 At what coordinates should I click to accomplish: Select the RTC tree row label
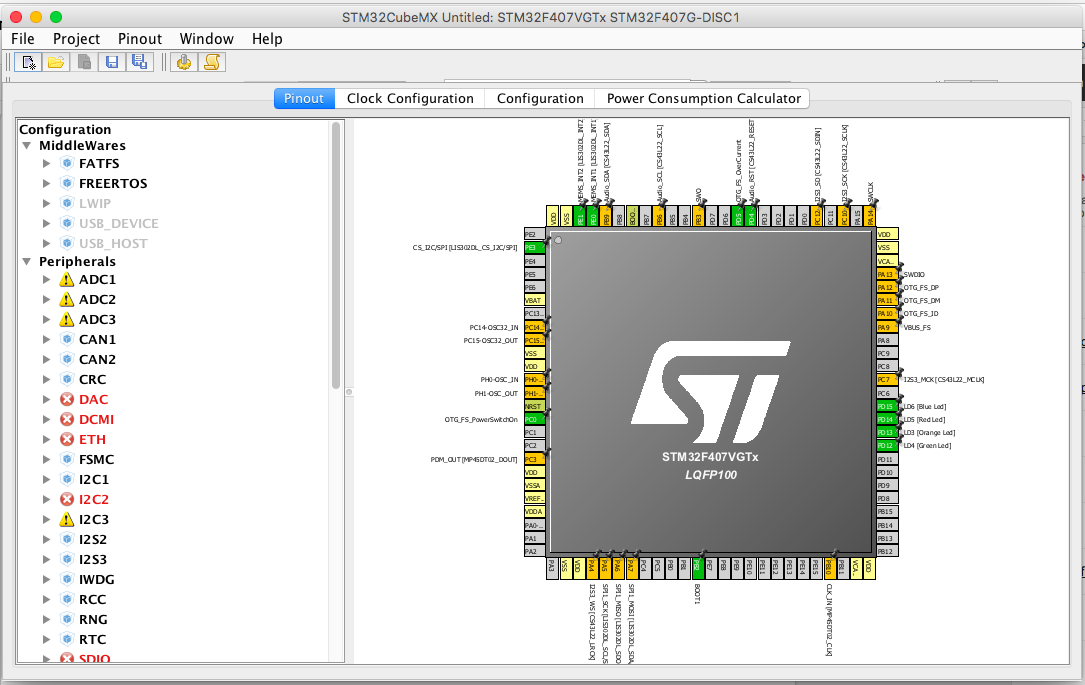coord(93,640)
